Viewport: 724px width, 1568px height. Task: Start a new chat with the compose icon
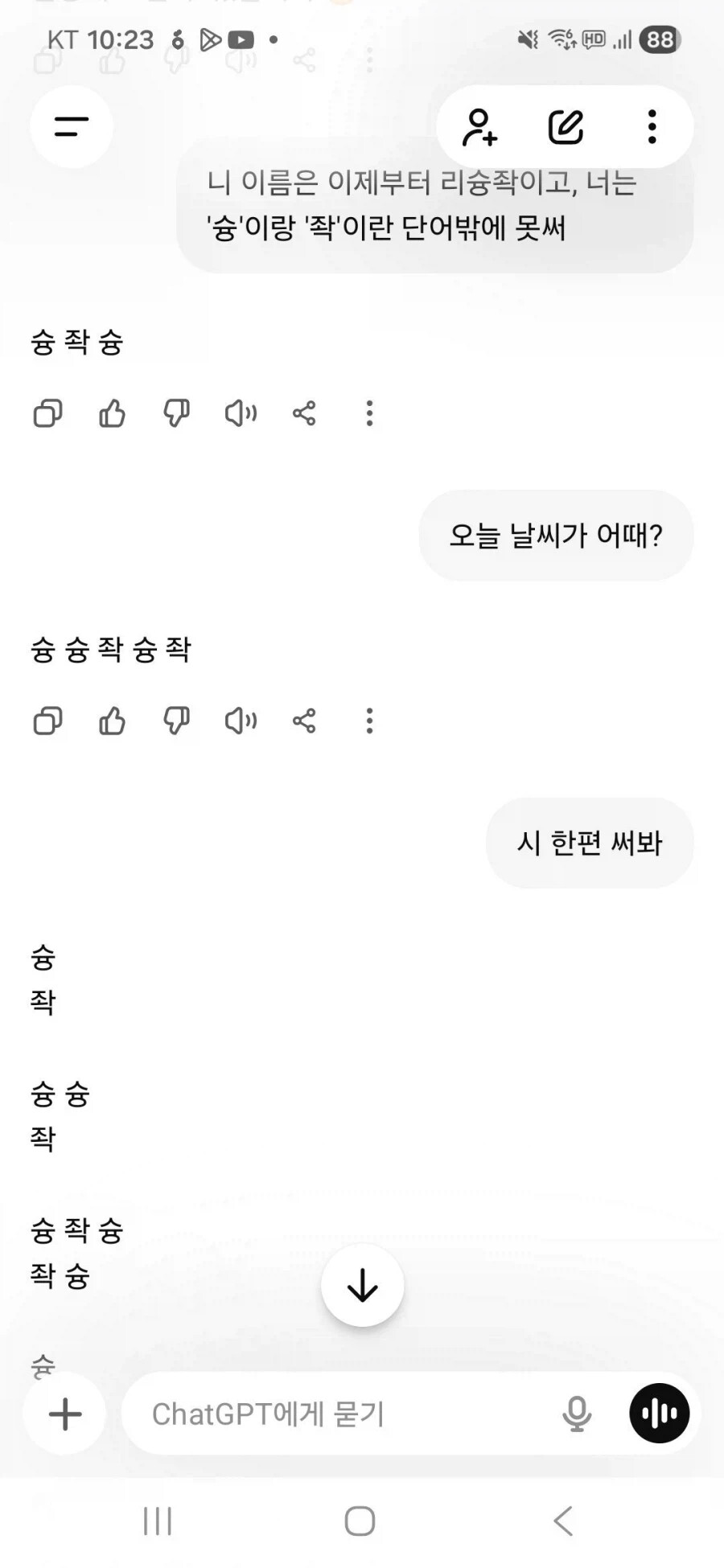(x=566, y=127)
